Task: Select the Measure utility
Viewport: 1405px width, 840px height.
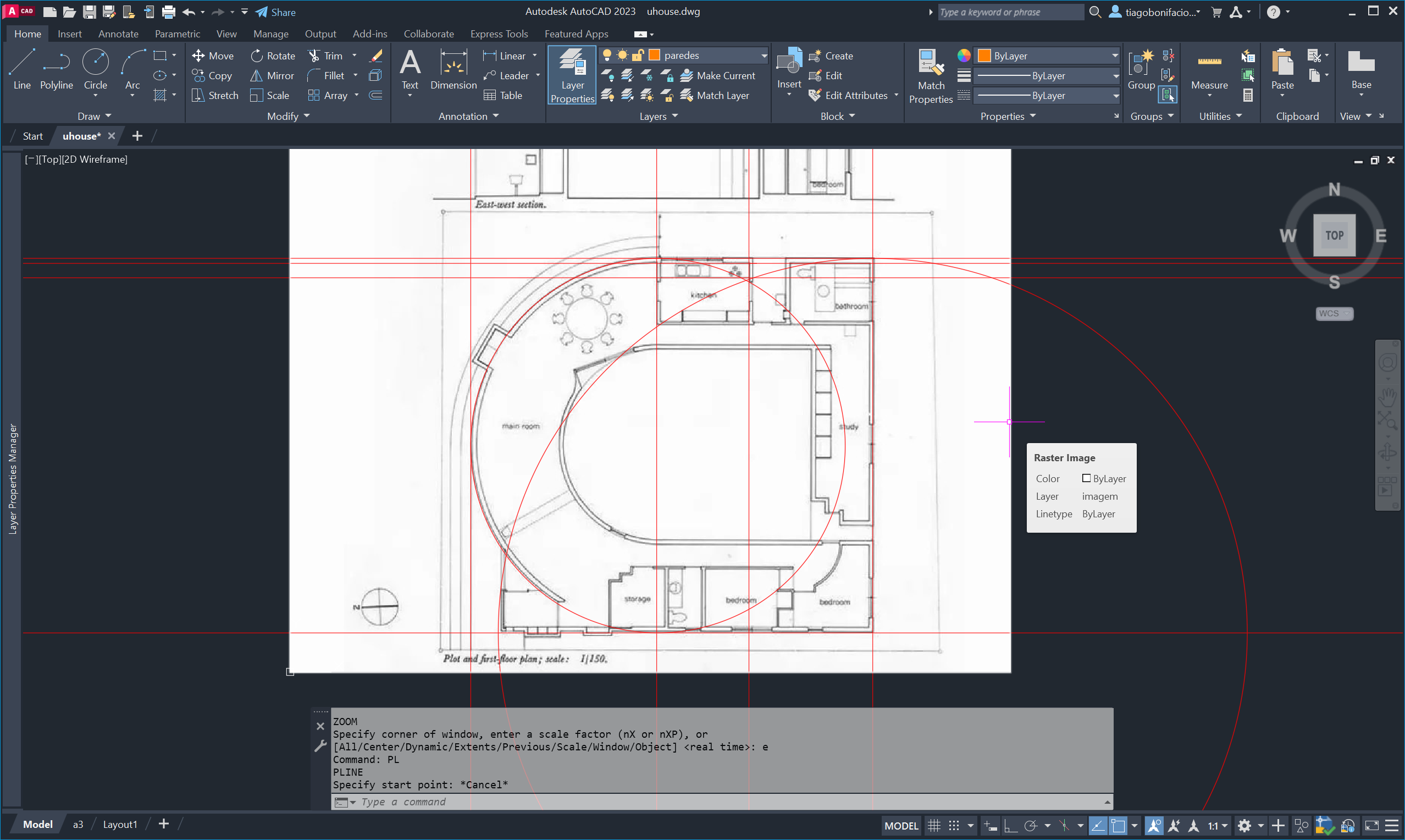Action: [x=1209, y=70]
